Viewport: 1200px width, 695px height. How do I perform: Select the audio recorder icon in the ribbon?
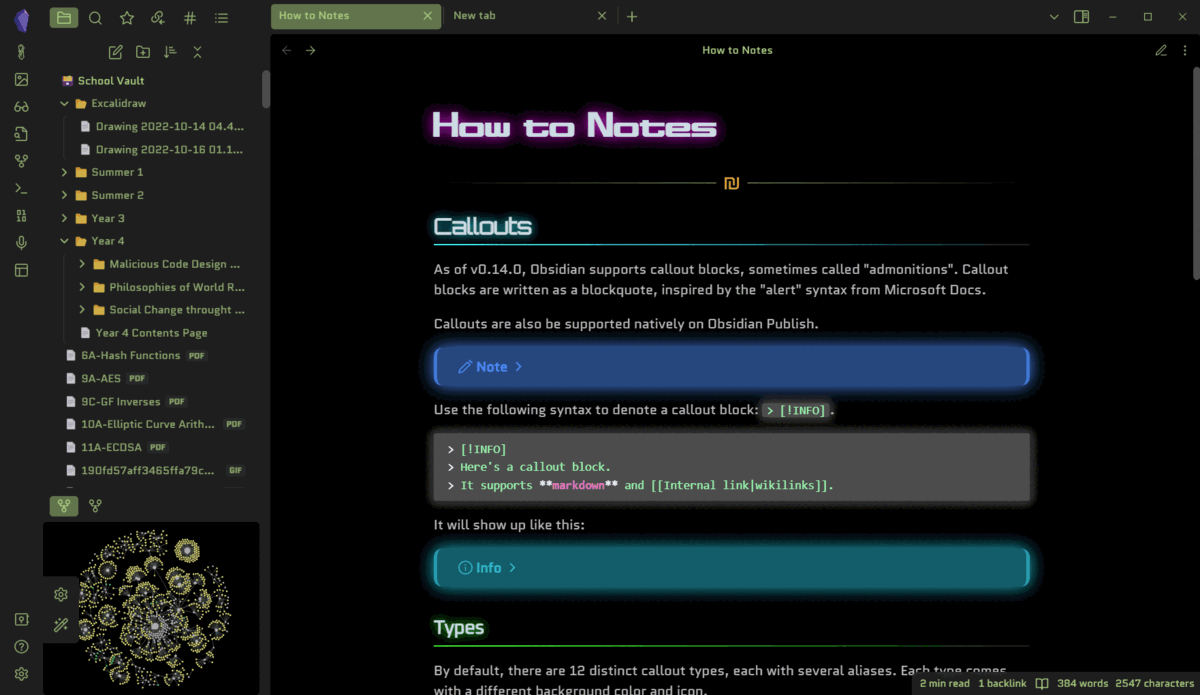[x=21, y=242]
